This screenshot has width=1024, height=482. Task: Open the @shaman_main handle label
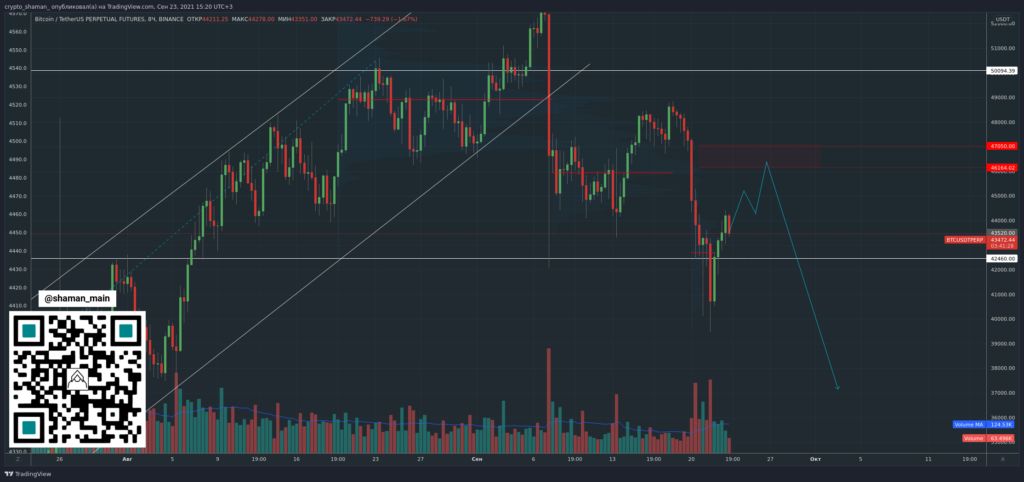(x=77, y=297)
